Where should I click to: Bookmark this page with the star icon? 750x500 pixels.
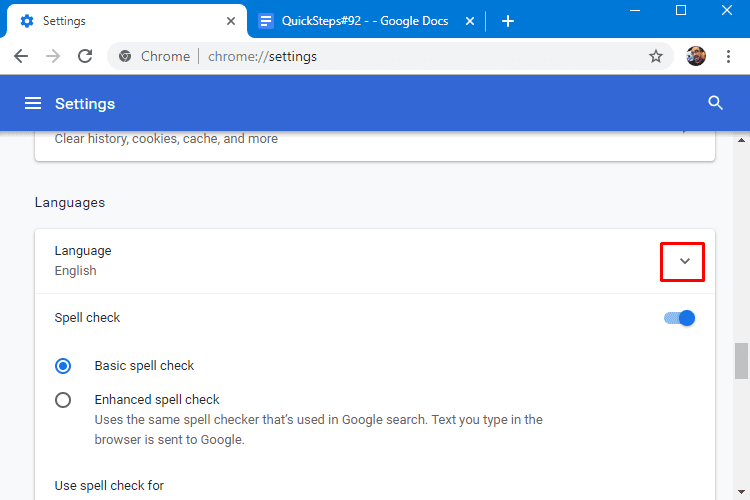tap(656, 57)
